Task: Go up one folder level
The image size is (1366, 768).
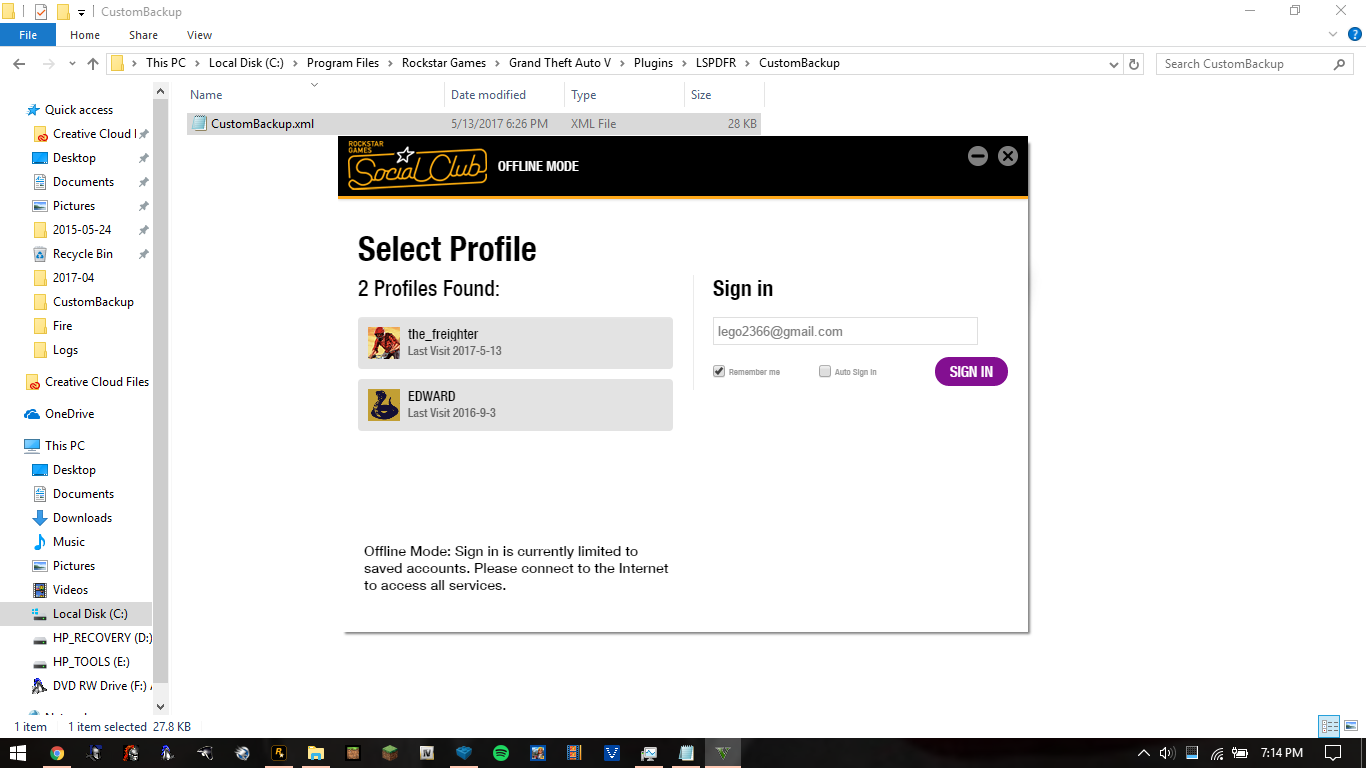Action: 93,64
